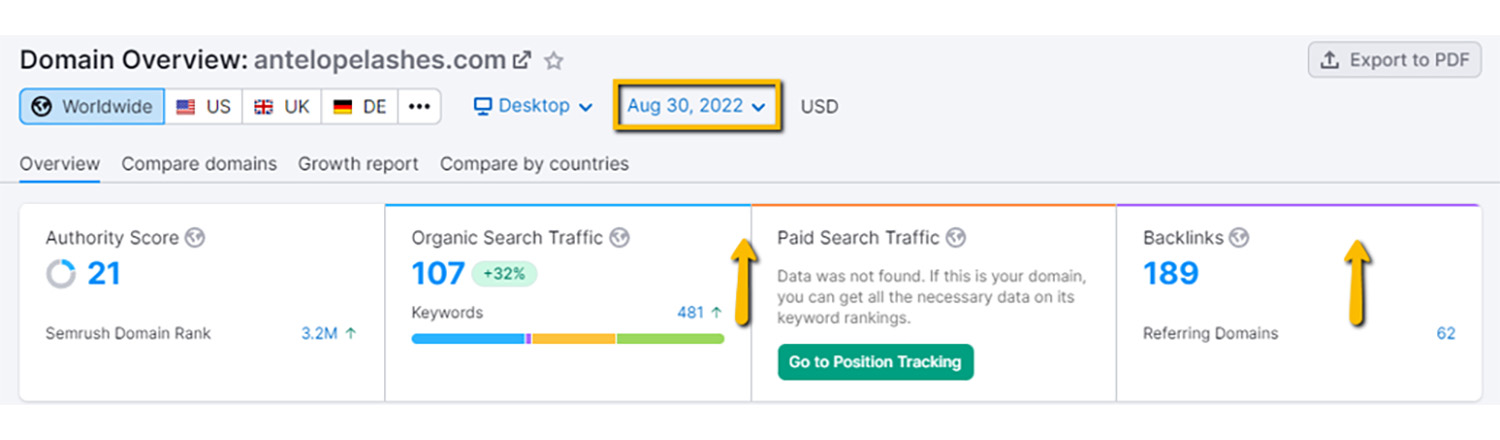The height and width of the screenshot is (440, 1500).
Task: Click globe icon next to Authority Score
Action: point(195,238)
